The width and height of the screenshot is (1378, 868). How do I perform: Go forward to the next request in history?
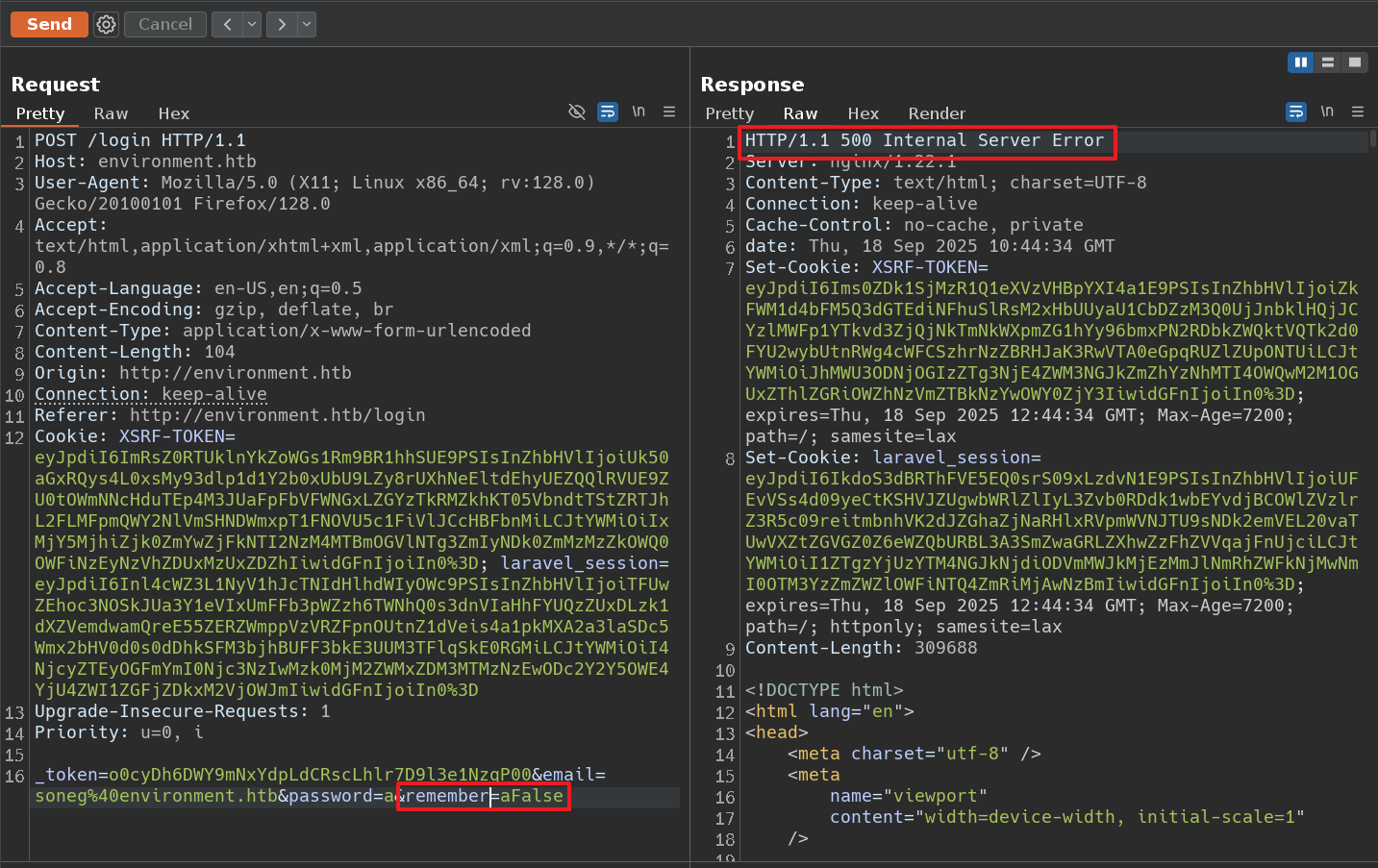point(282,24)
